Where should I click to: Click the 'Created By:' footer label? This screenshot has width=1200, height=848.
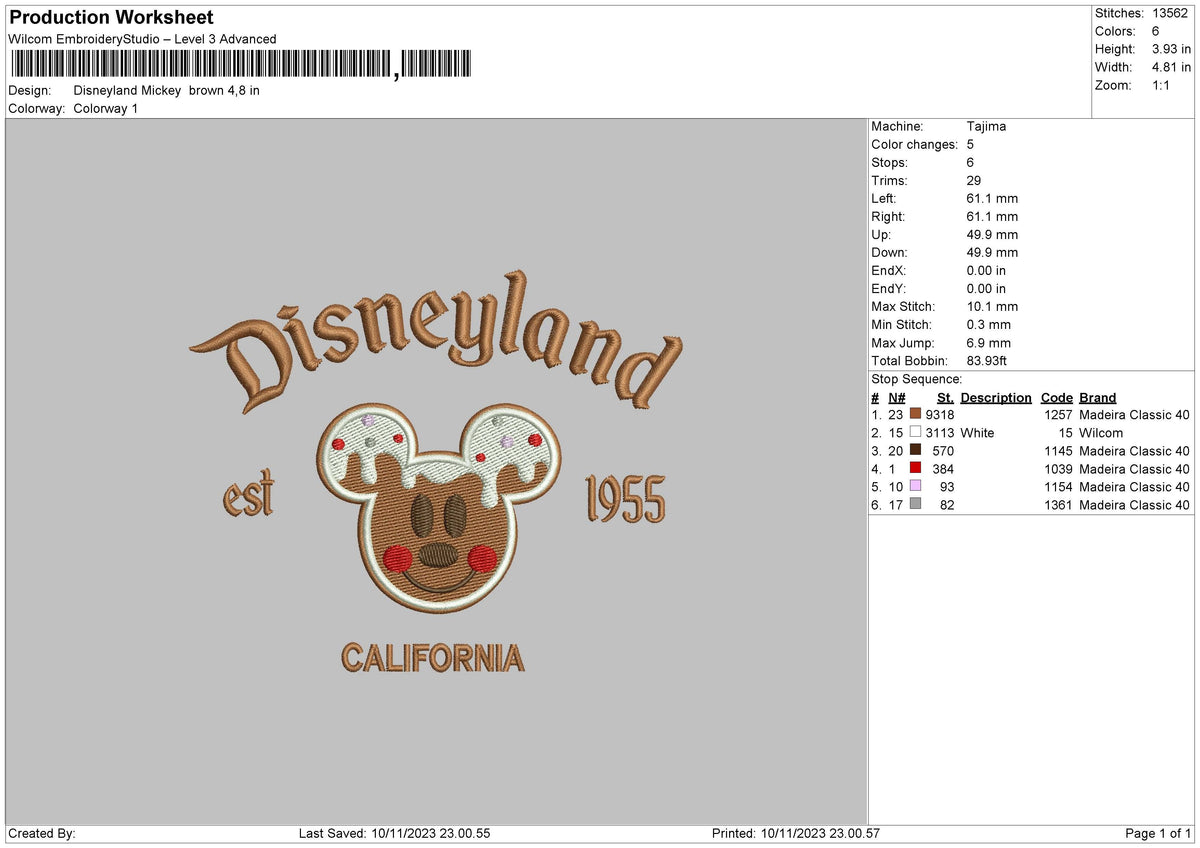coord(42,833)
